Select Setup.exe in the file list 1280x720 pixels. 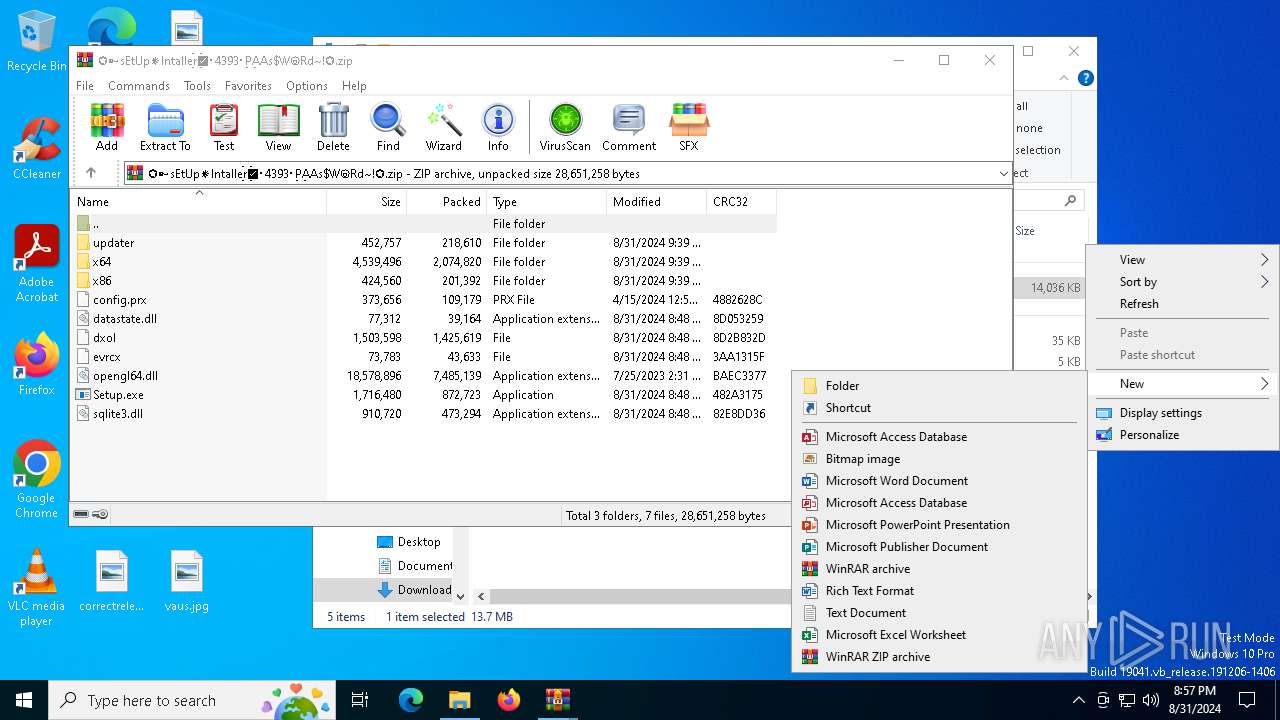coord(118,395)
